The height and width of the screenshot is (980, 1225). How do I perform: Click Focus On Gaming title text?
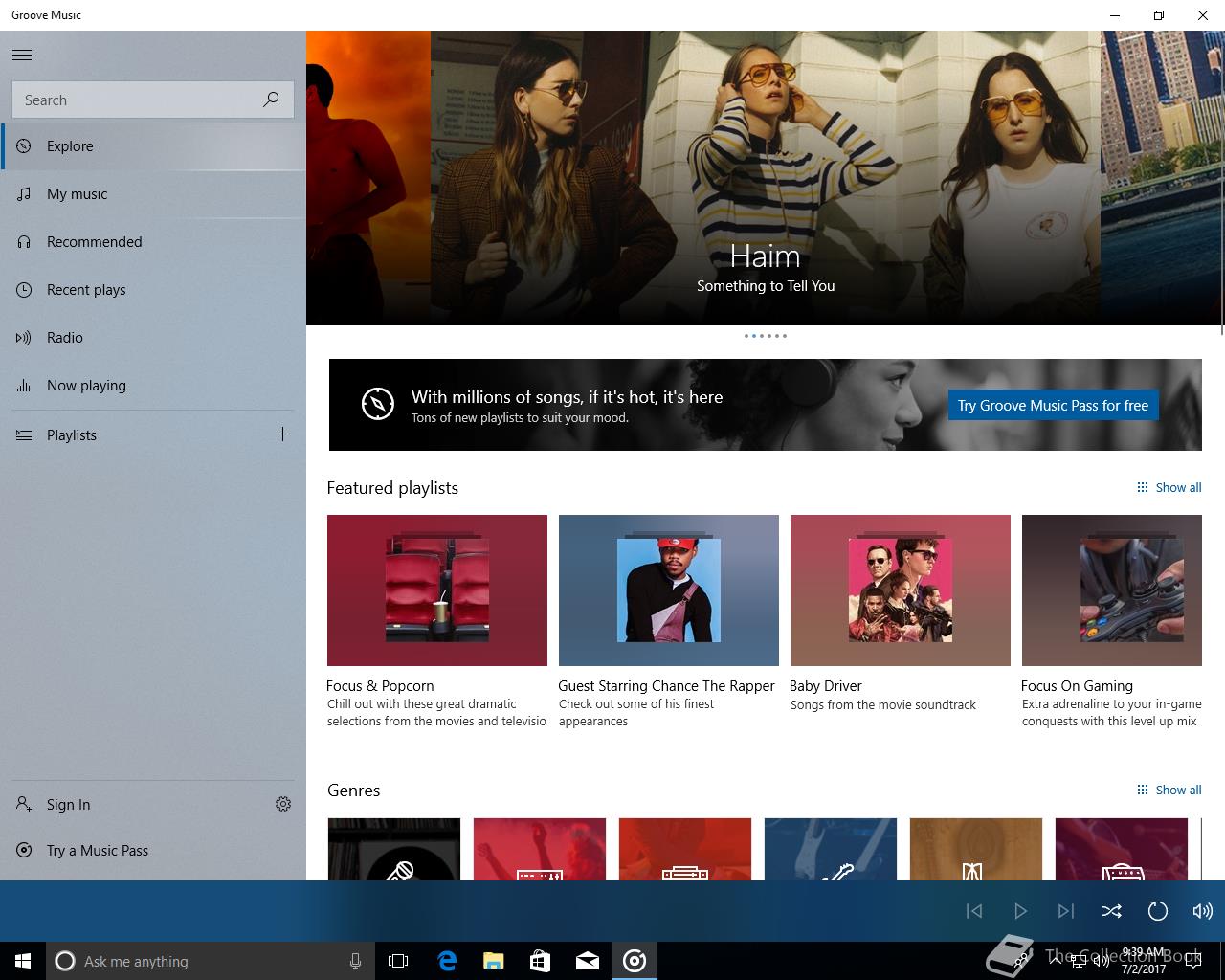pyautogui.click(x=1077, y=686)
